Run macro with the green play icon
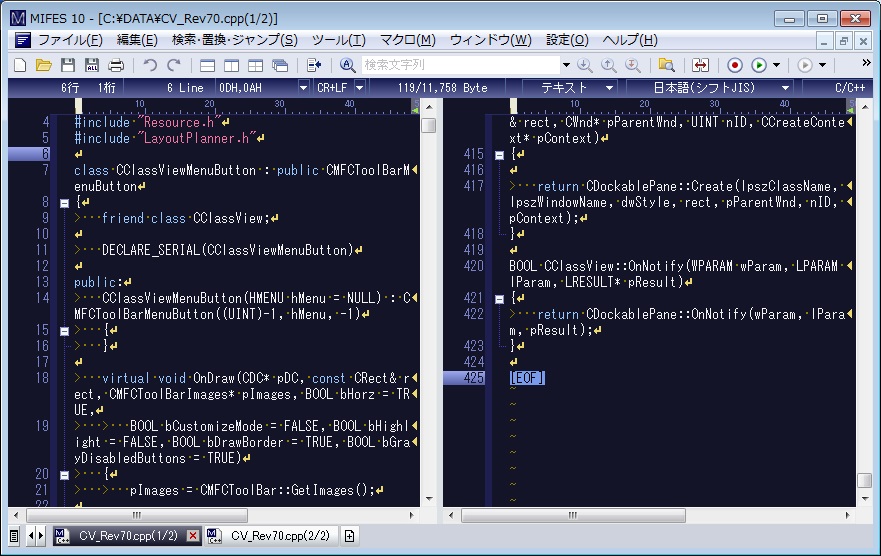The width and height of the screenshot is (881, 556). [759, 65]
